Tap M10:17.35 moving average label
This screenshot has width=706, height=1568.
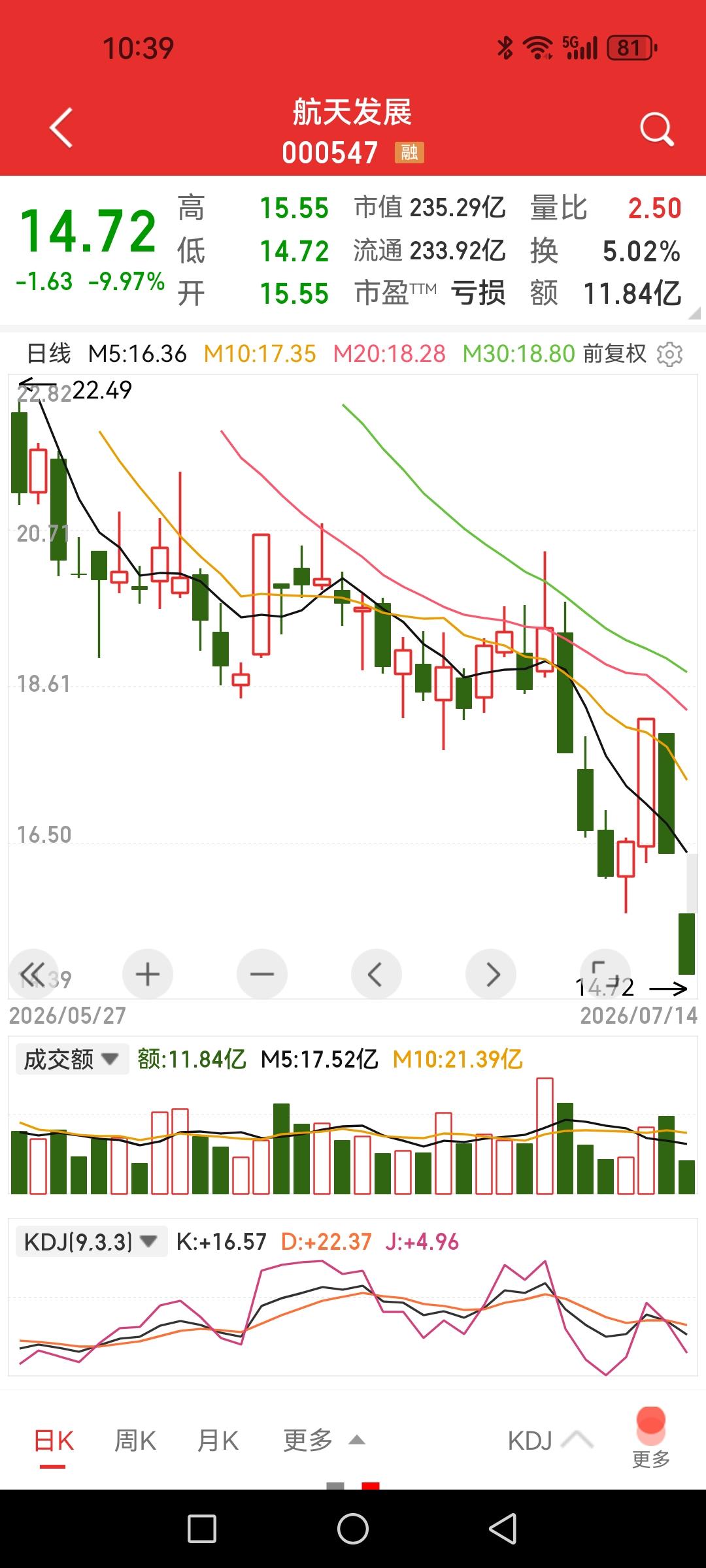point(260,354)
